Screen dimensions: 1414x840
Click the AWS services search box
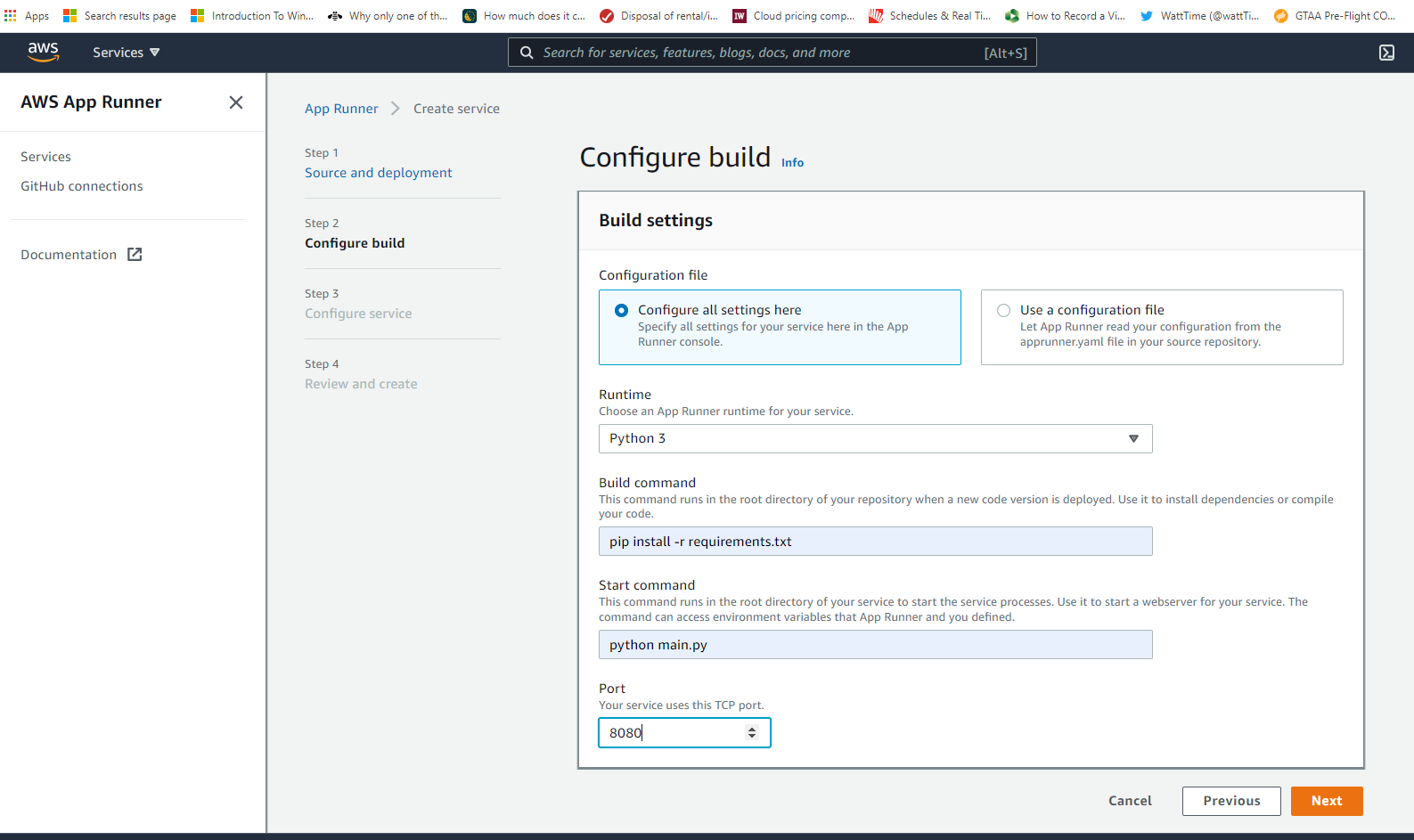coord(772,53)
